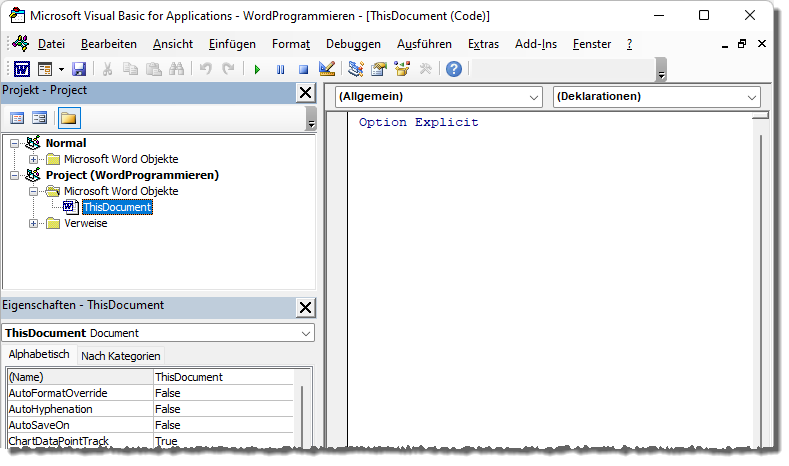Click the View Microsoft Word toolbar icon

22,69
